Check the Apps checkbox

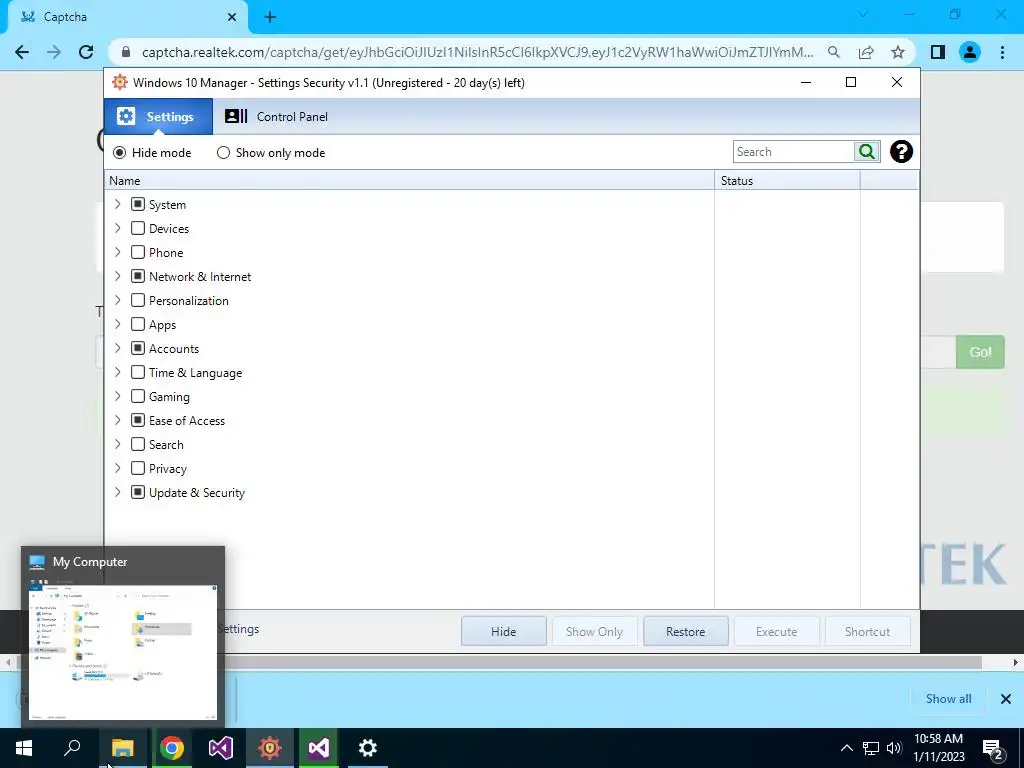click(x=138, y=324)
